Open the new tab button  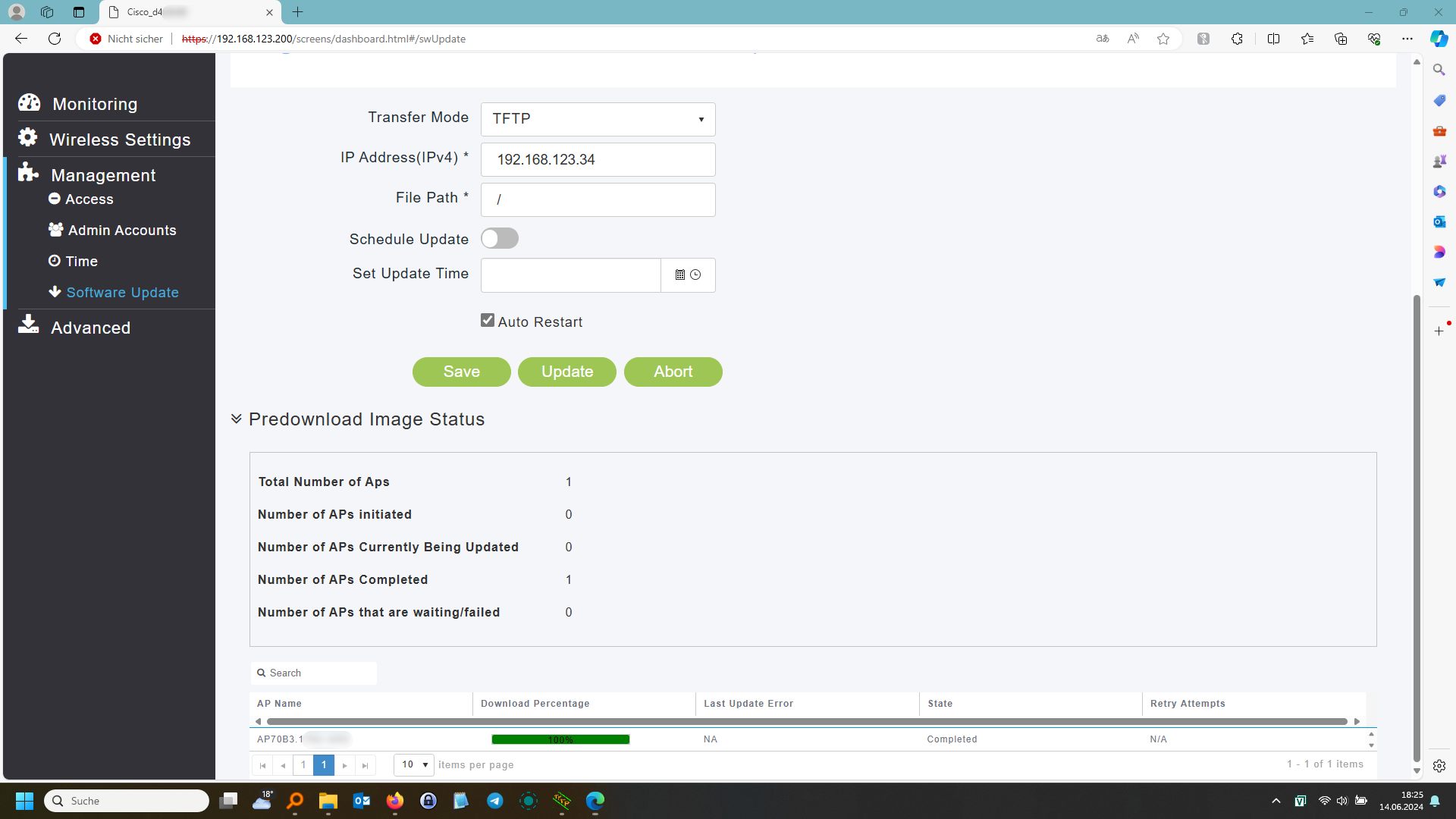[297, 12]
